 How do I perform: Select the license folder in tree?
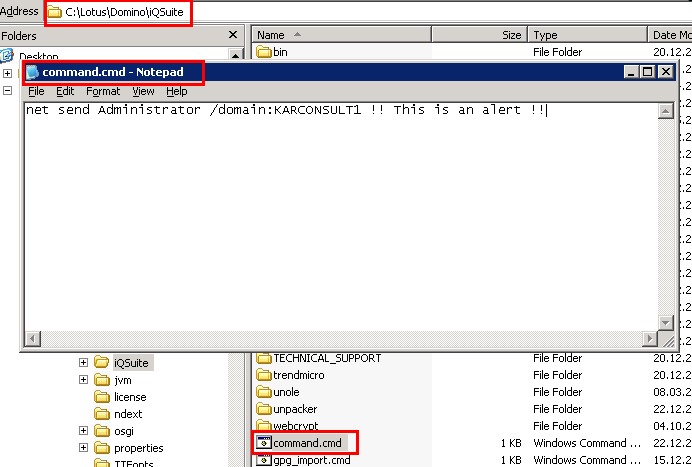coord(129,397)
